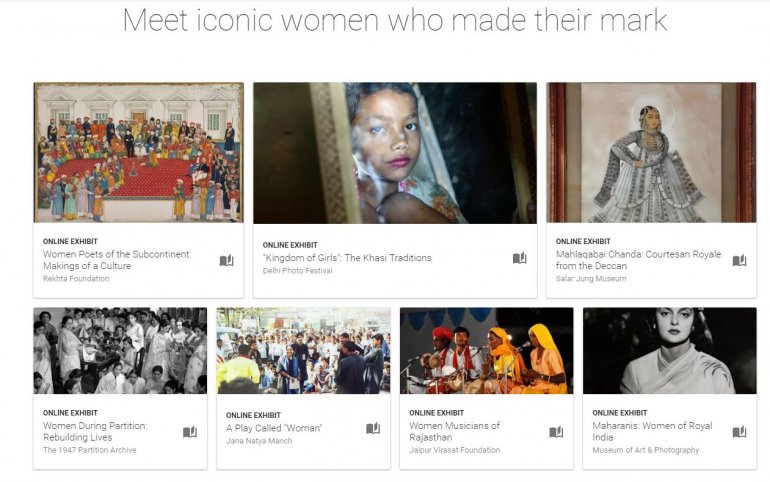The width and height of the screenshot is (770, 482).
Task: Click book icon on Mahlaqabai Chanda card
Action: tap(739, 261)
